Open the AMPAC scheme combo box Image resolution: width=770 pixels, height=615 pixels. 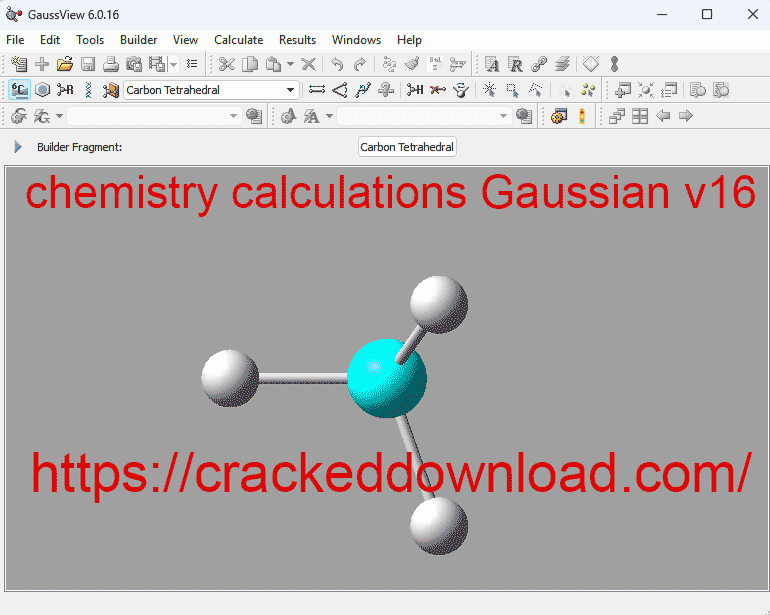pos(424,116)
